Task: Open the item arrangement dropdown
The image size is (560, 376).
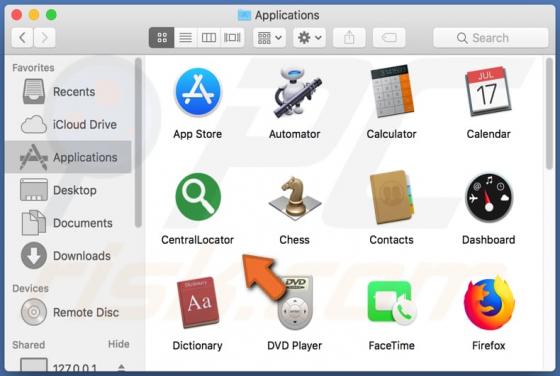Action: (270, 37)
